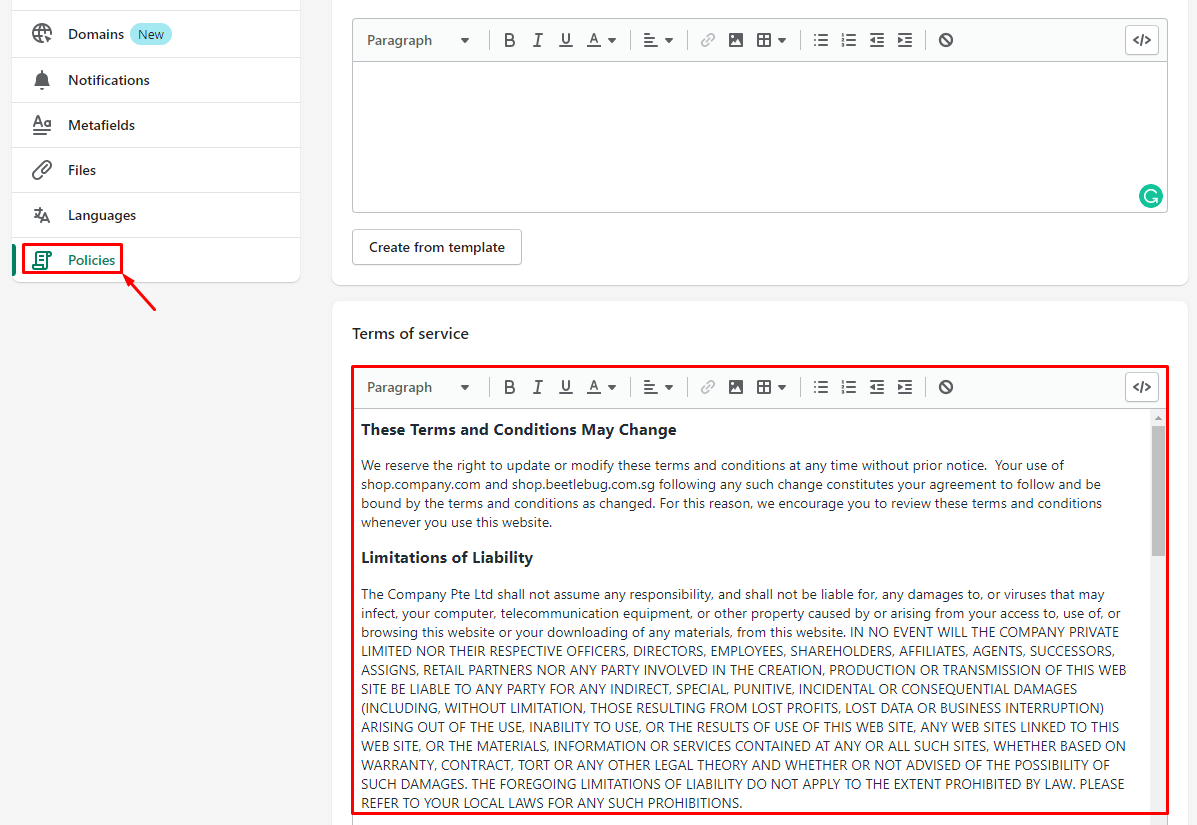Screen dimensions: 1197x825
Task: Click Create from template button
Action: (437, 247)
